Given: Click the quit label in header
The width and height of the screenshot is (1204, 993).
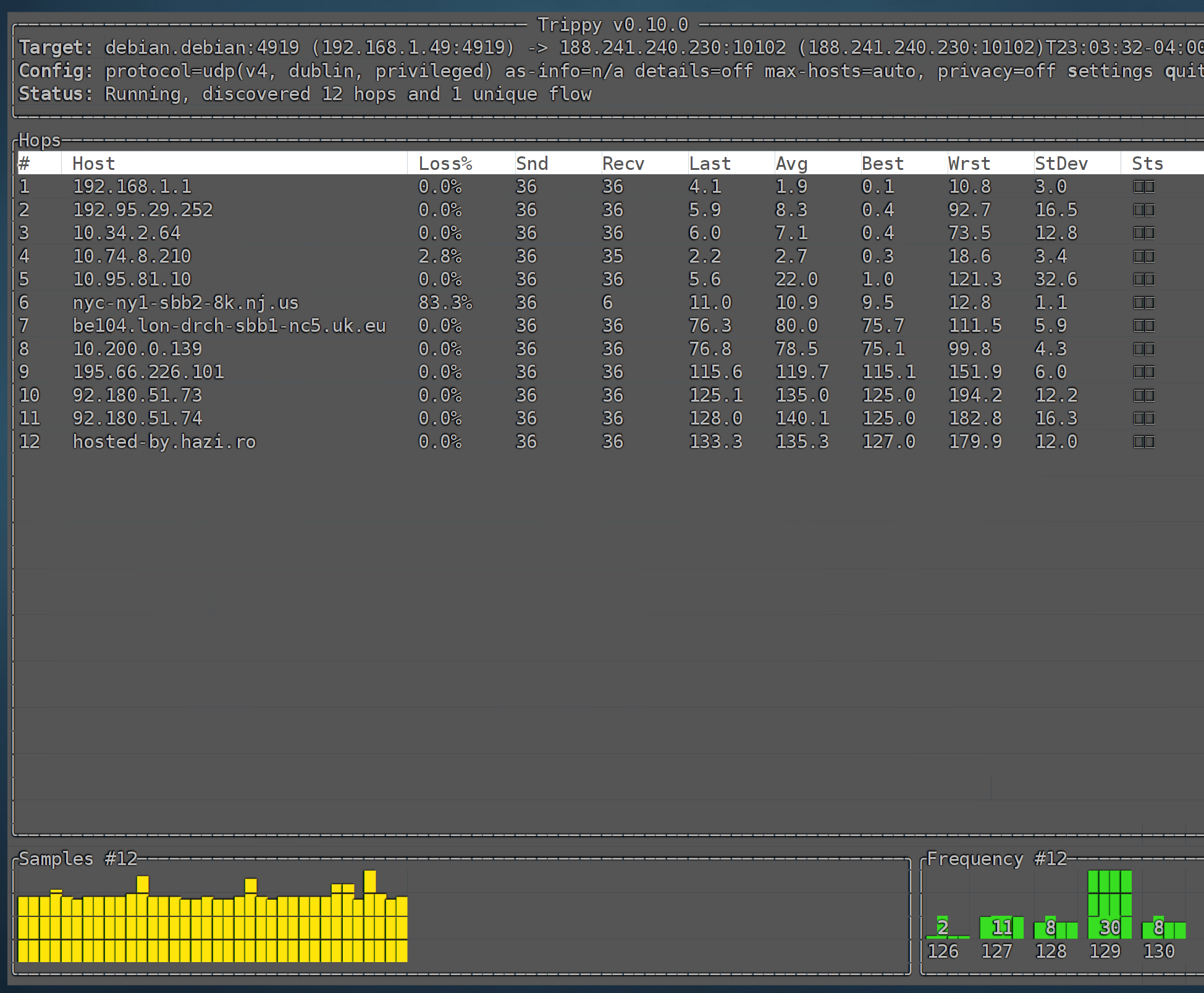Looking at the screenshot, I should [1184, 71].
